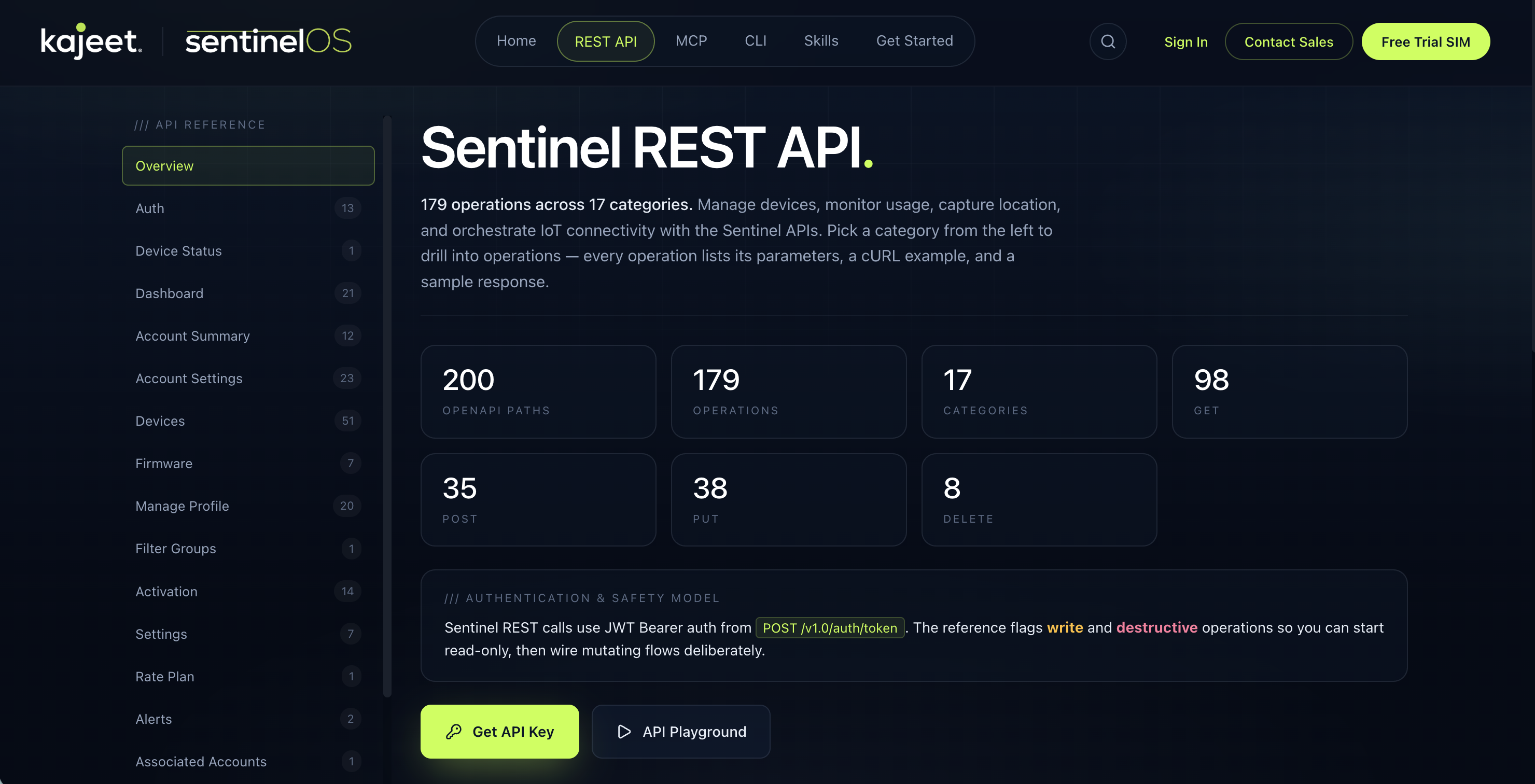The width and height of the screenshot is (1535, 784).
Task: Open the Activation category
Action: [248, 592]
